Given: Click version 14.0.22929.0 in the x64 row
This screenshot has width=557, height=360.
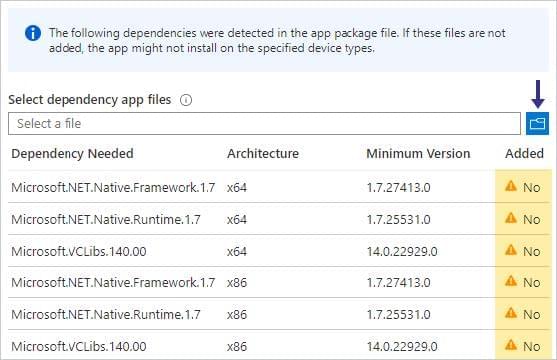Looking at the screenshot, I should tap(402, 251).
